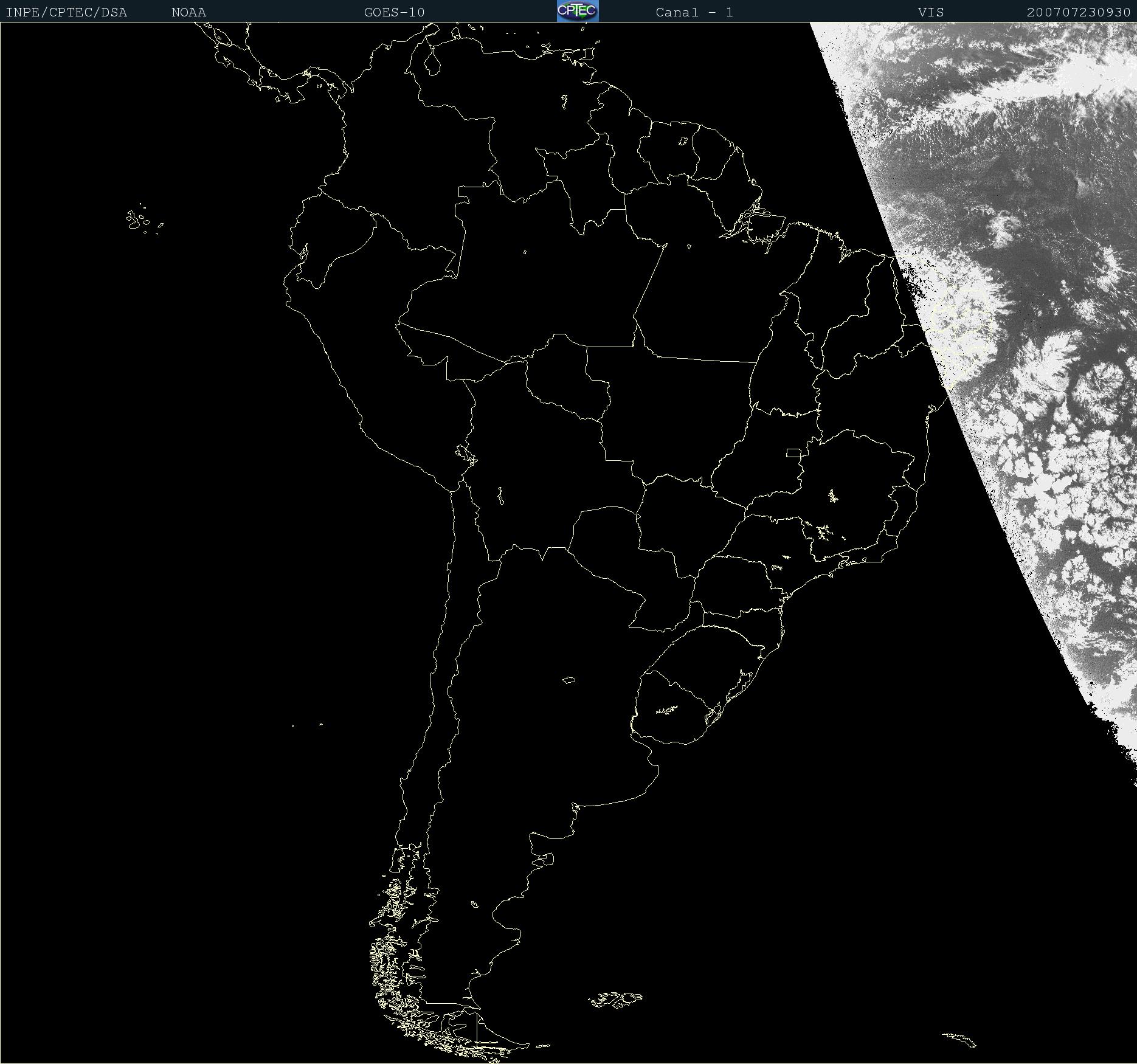Screen dimensions: 1137x1064
Task: Click the Canal - 1 label
Action: (694, 12)
